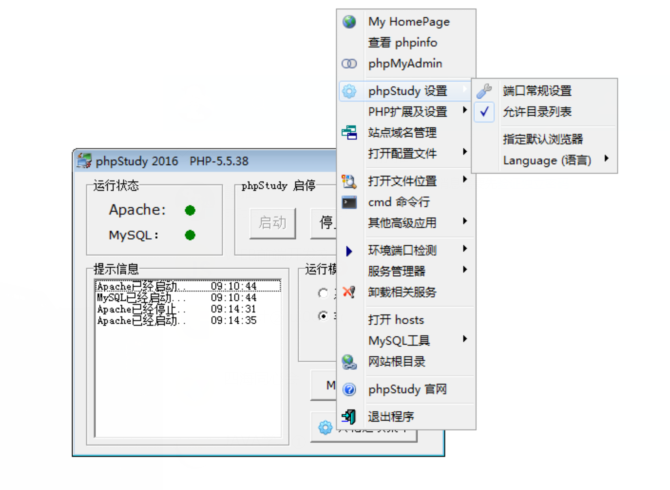Click the 启动 start button
This screenshot has width=670, height=490.
tap(273, 223)
